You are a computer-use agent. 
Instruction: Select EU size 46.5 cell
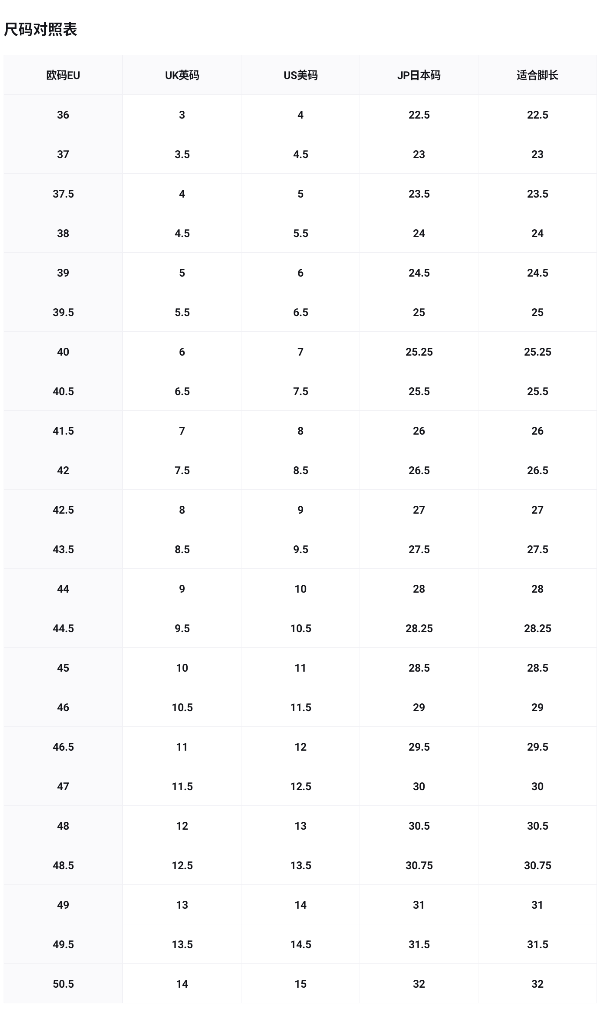63,747
